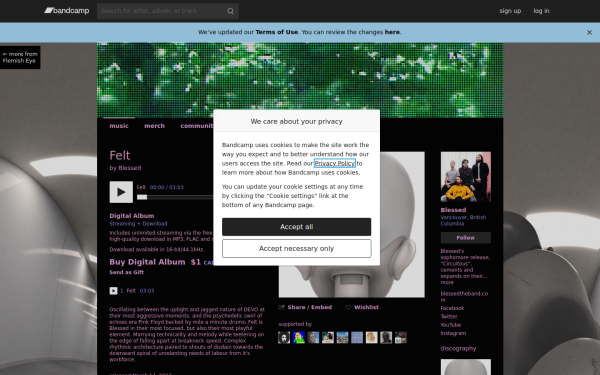Dismiss the Terms of Use banner
The height and width of the screenshot is (375, 600).
[589, 33]
